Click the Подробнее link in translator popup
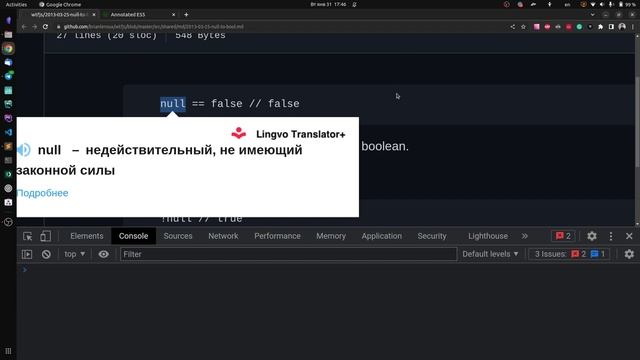This screenshot has height=360, width=640. point(42,193)
